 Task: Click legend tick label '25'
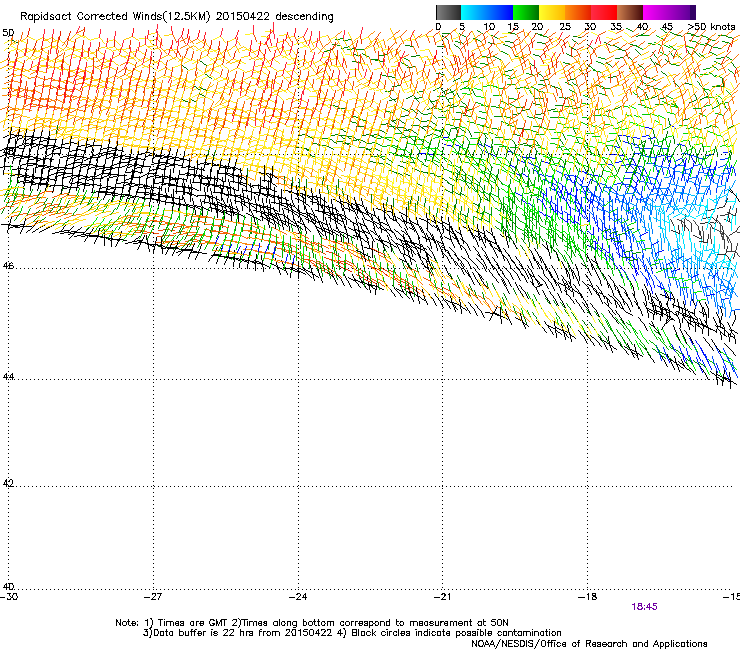[565, 27]
